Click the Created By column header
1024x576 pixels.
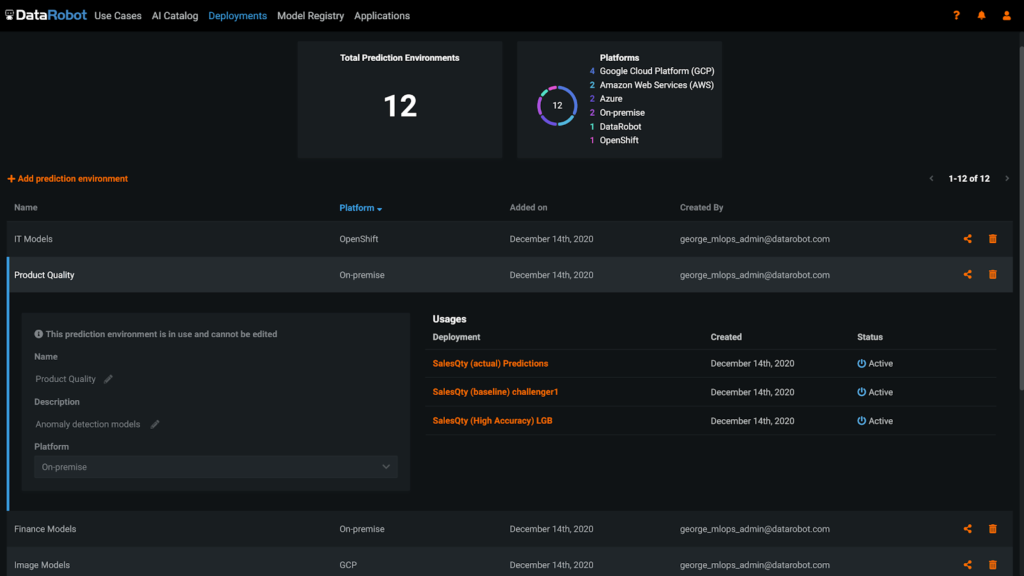(x=701, y=208)
